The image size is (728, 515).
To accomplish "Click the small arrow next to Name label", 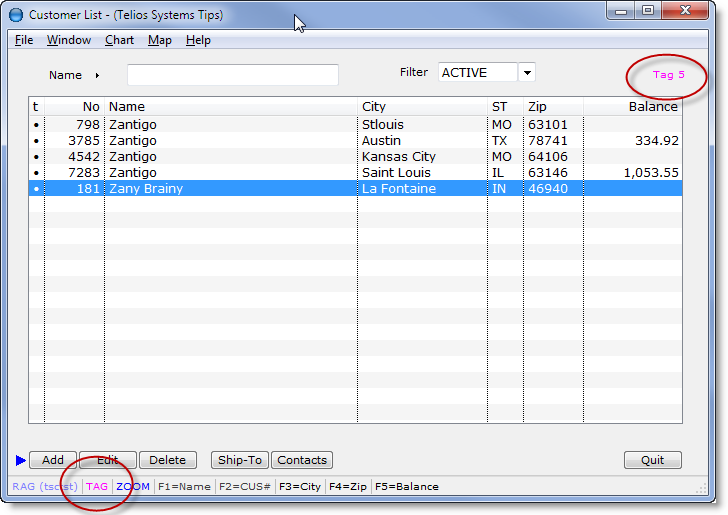I will (x=97, y=75).
